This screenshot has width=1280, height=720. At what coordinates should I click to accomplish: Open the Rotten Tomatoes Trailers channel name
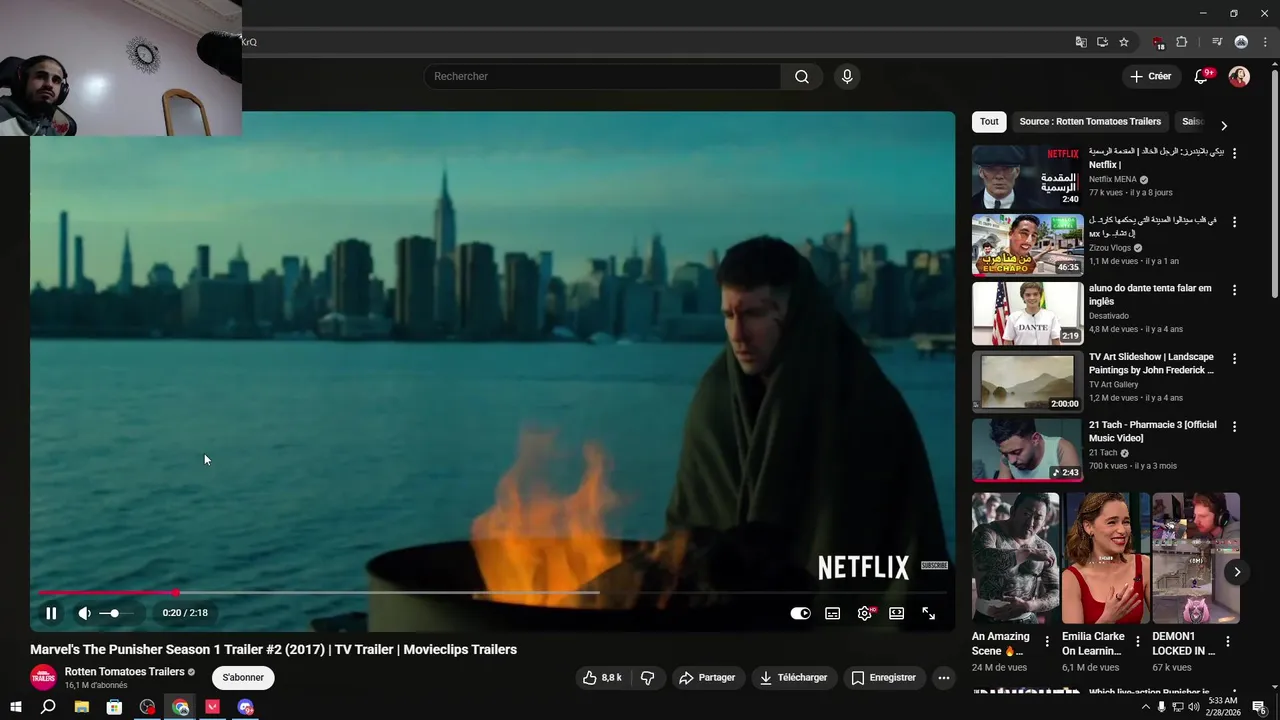coord(124,672)
